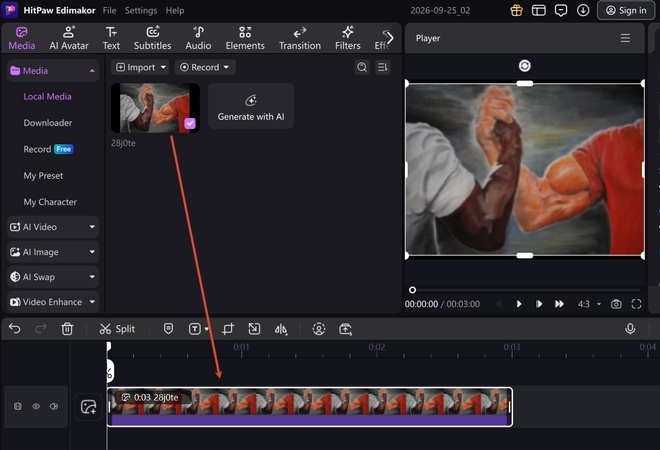Delete the selected clip with trash icon
This screenshot has height=450, width=660.
click(67, 329)
